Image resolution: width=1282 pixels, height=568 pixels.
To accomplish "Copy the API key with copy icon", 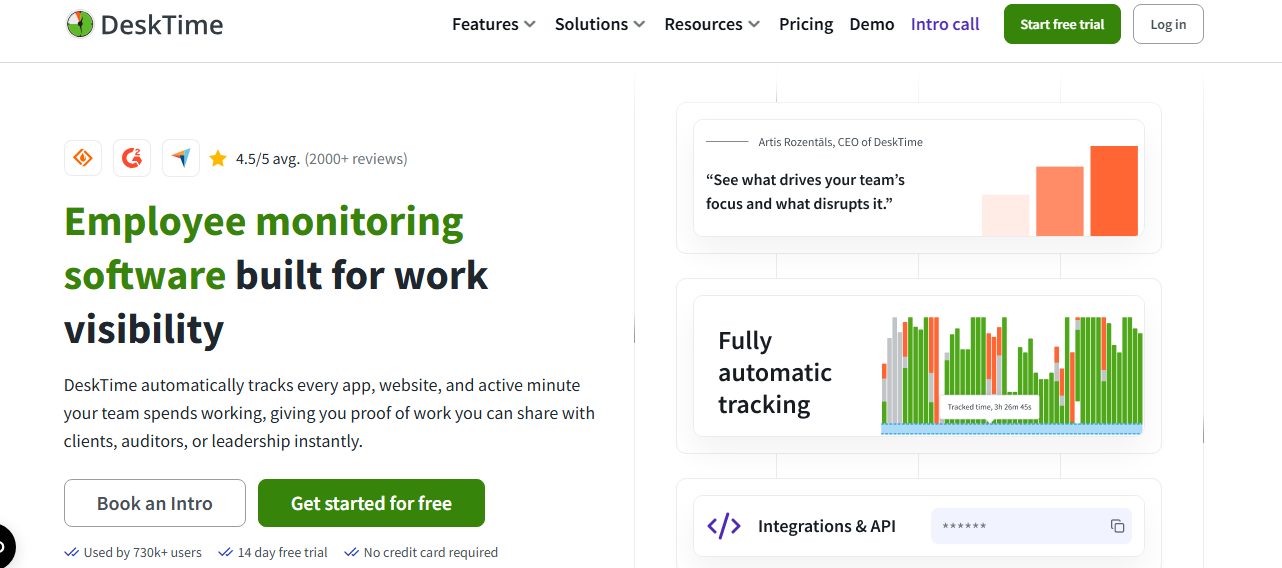I will [x=1117, y=526].
